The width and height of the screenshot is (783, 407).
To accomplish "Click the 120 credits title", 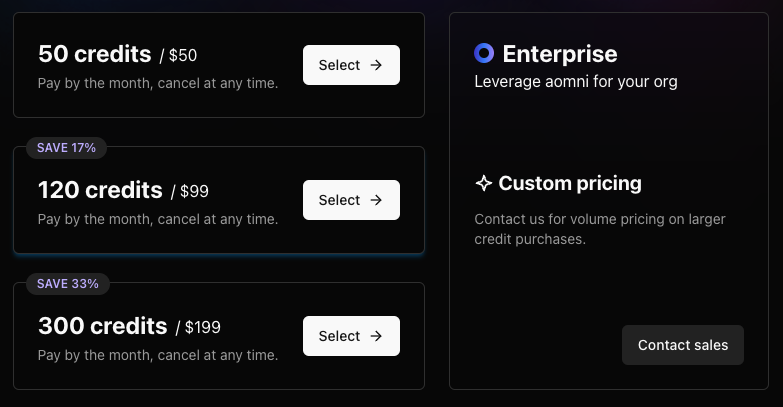I will click(100, 190).
